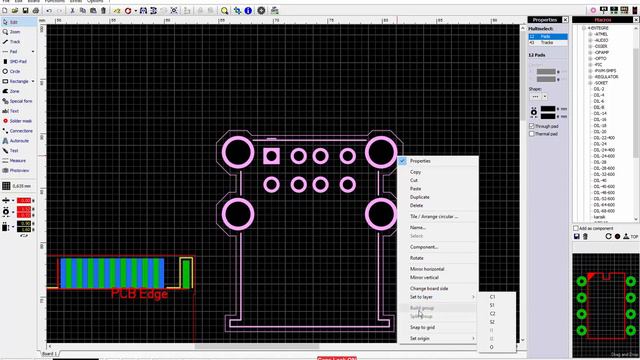Close the Properties panel
This screenshot has height=360, width=640.
[x=565, y=20]
